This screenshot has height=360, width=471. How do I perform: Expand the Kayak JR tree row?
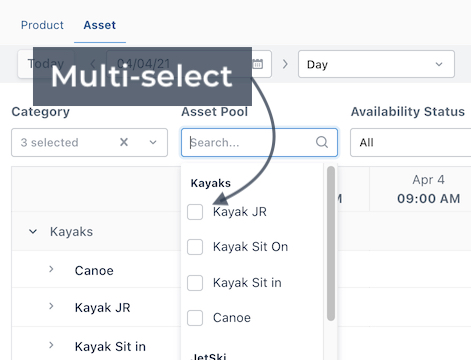pos(51,306)
